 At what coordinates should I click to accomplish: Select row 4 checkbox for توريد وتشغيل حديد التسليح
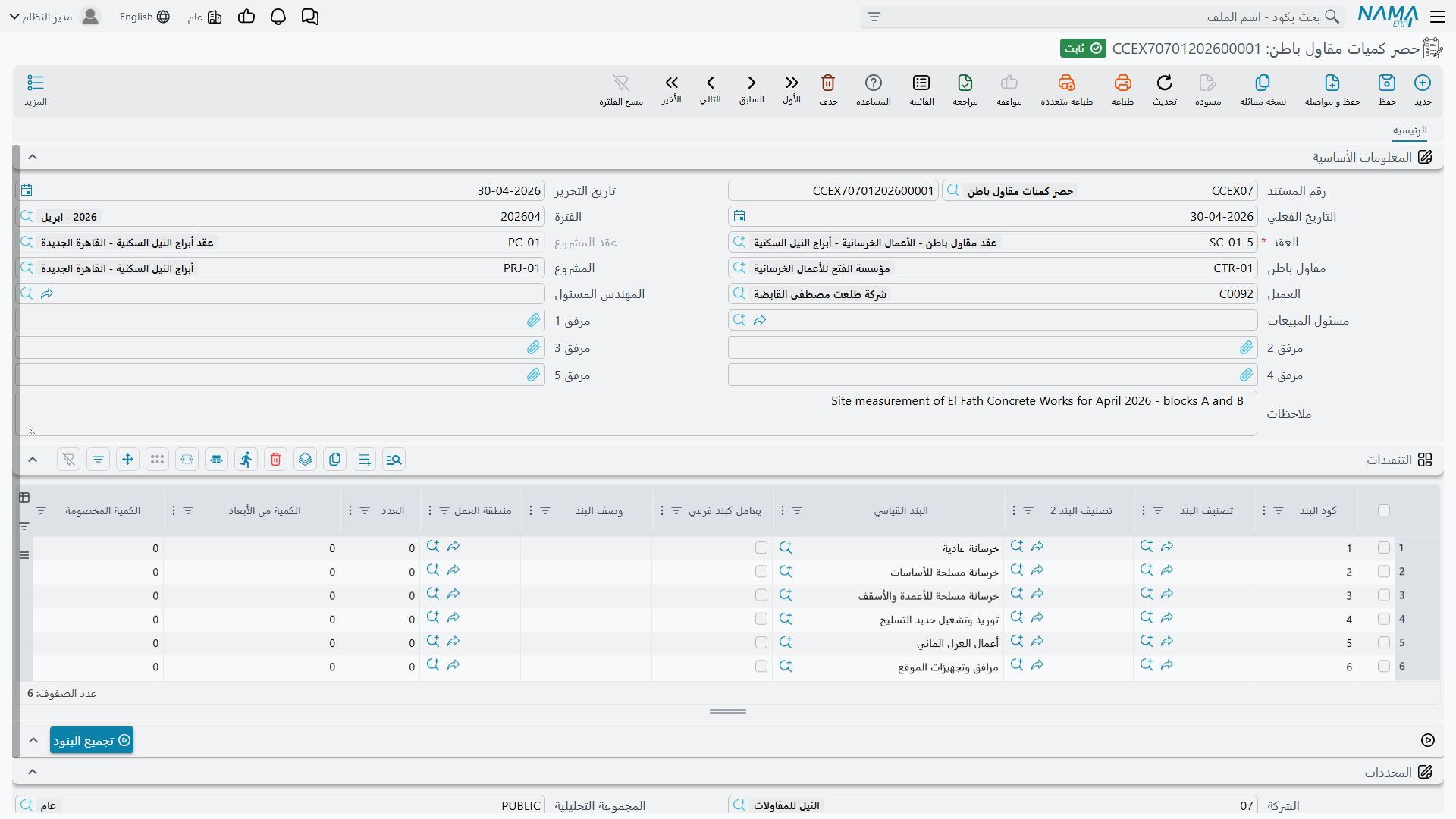[x=1384, y=619]
